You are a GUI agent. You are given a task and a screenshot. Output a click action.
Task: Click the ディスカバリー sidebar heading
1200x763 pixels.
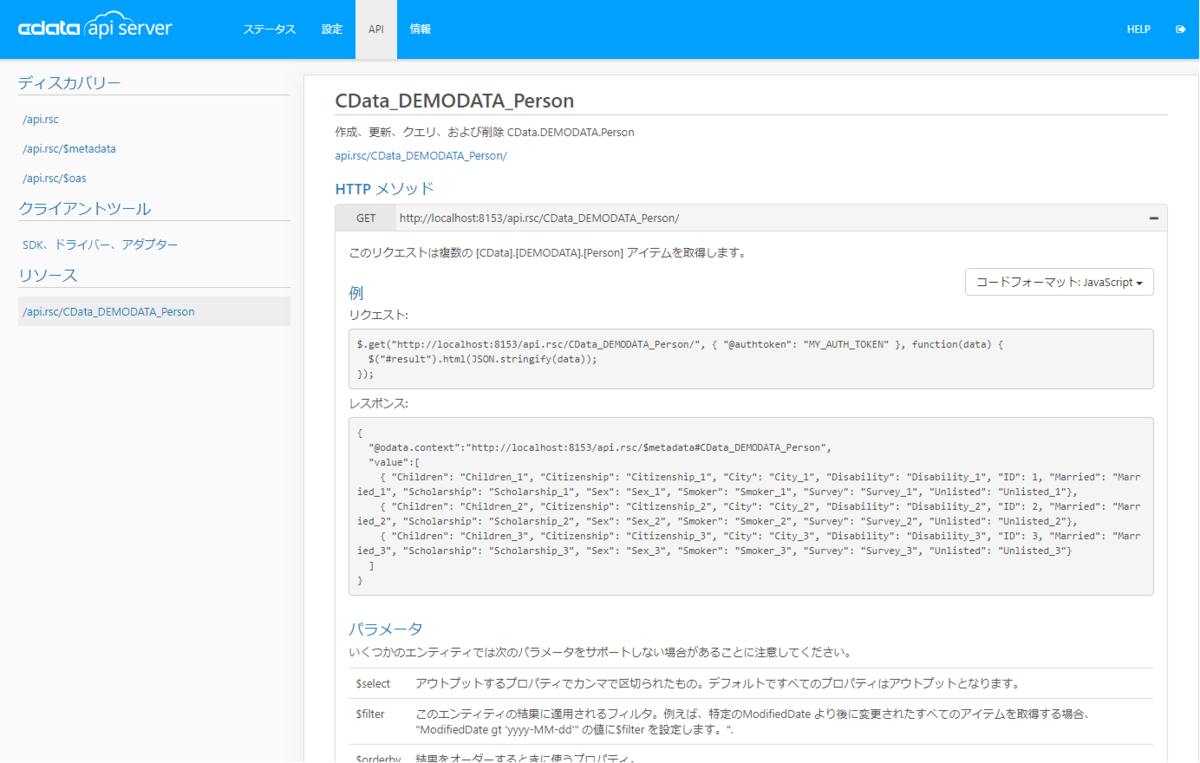pos(70,82)
